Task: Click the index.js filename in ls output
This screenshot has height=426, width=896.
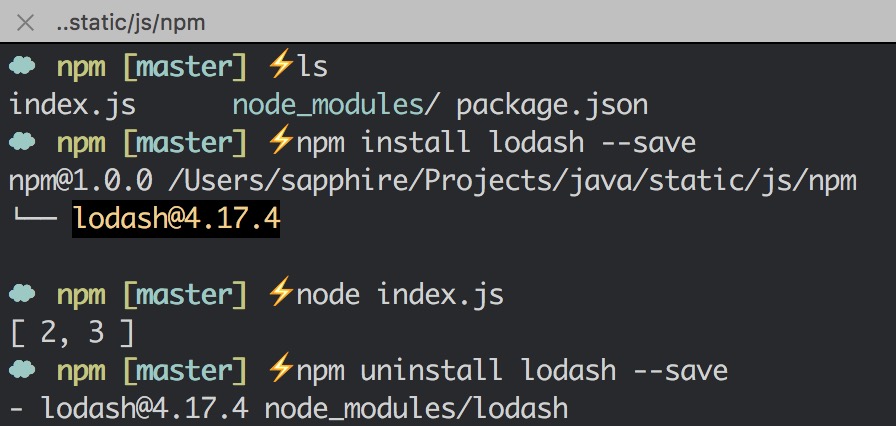Action: (x=73, y=105)
